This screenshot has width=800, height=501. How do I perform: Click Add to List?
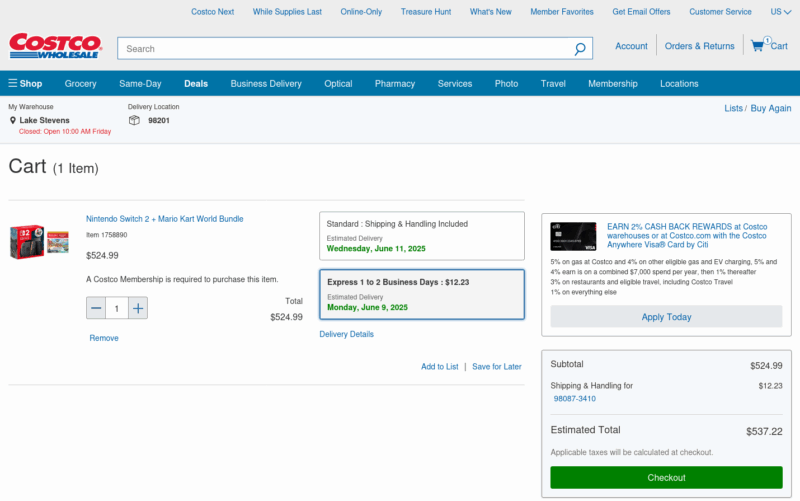[439, 367]
